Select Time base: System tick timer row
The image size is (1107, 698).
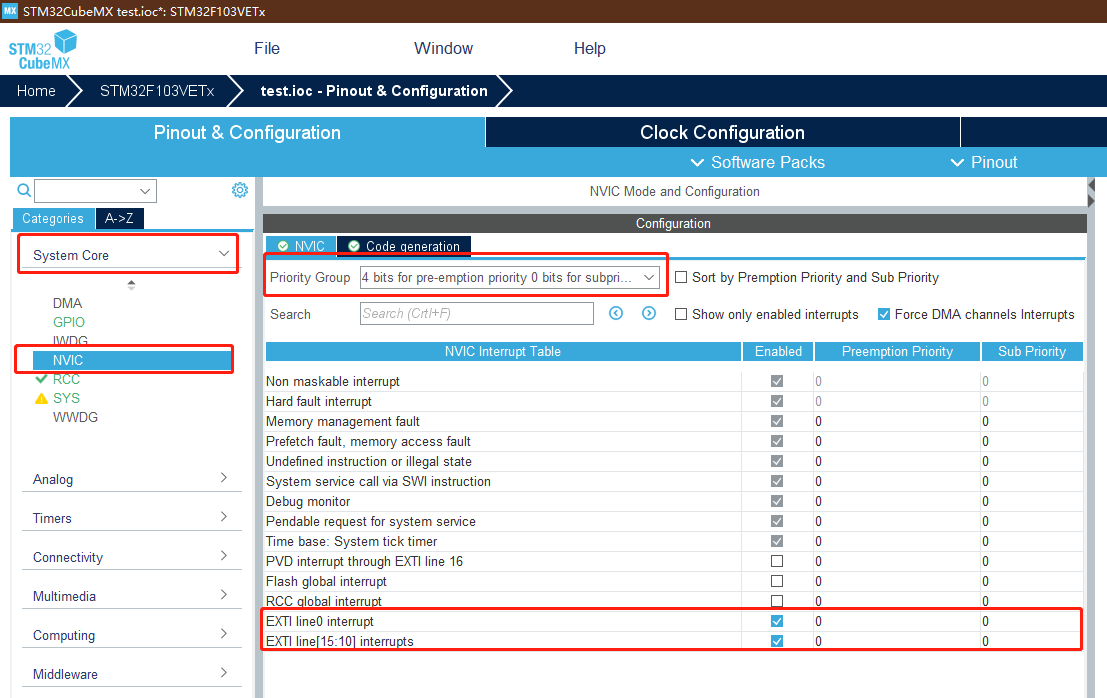(674, 541)
